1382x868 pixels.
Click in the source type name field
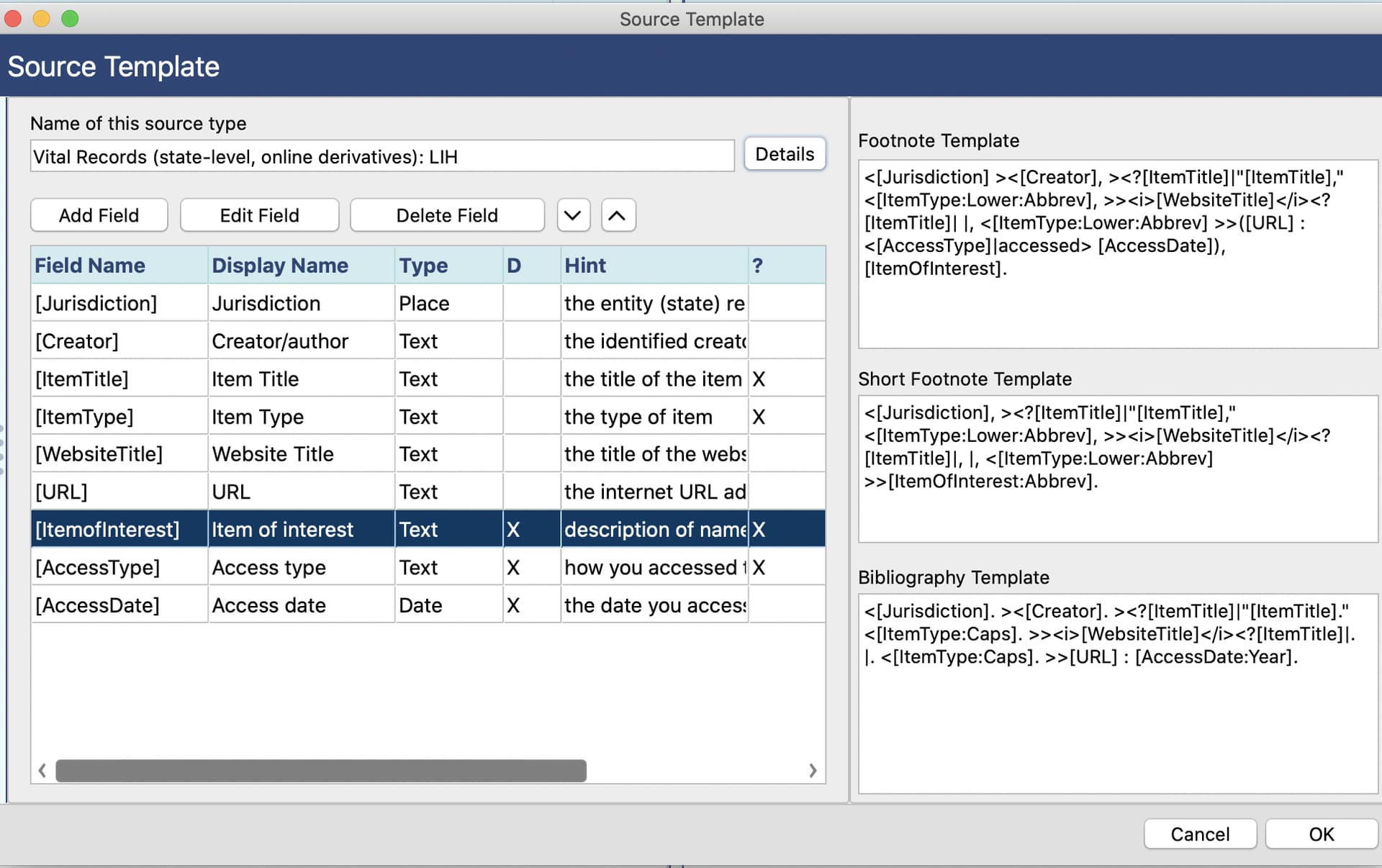point(381,157)
